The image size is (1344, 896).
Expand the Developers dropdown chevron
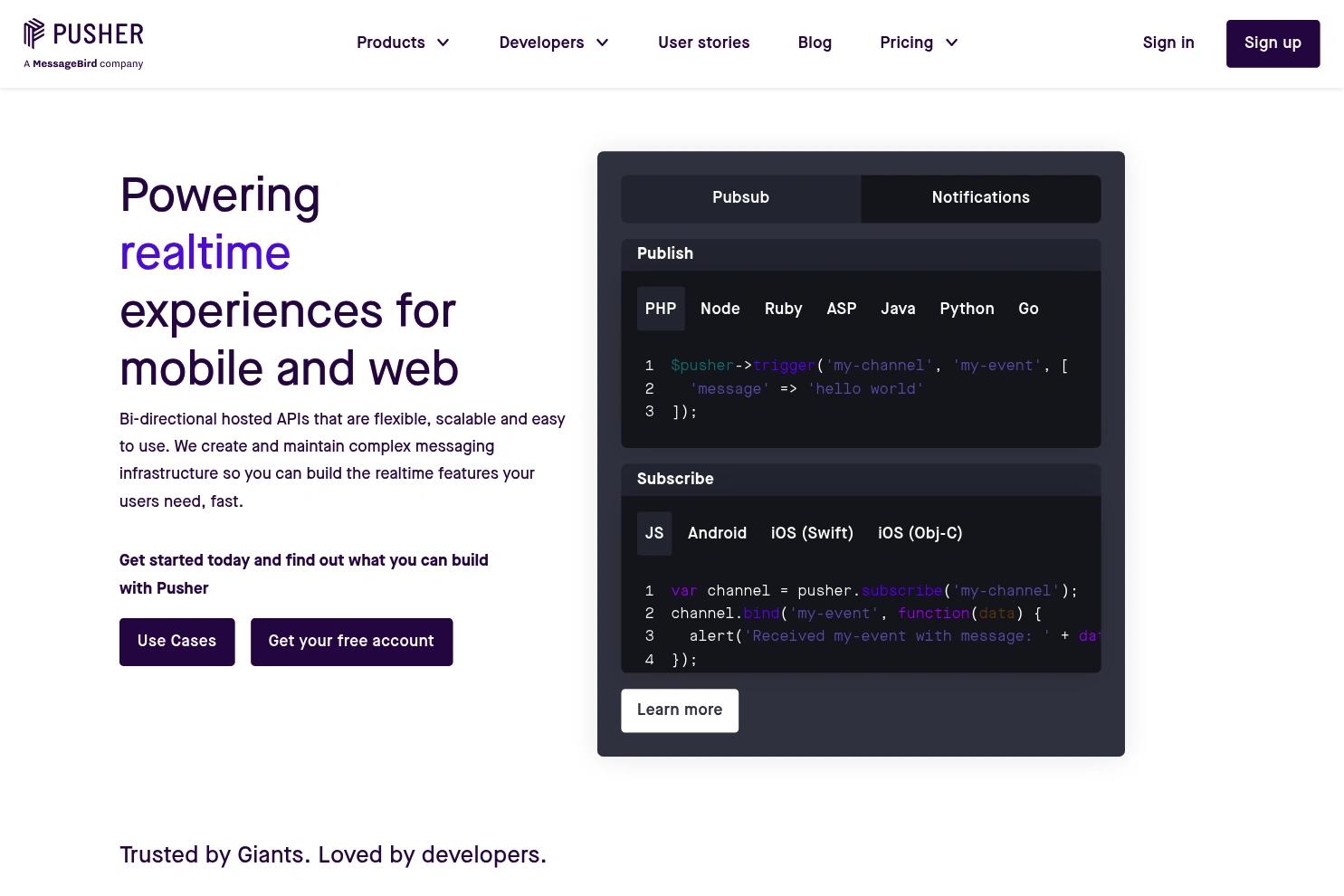click(603, 43)
